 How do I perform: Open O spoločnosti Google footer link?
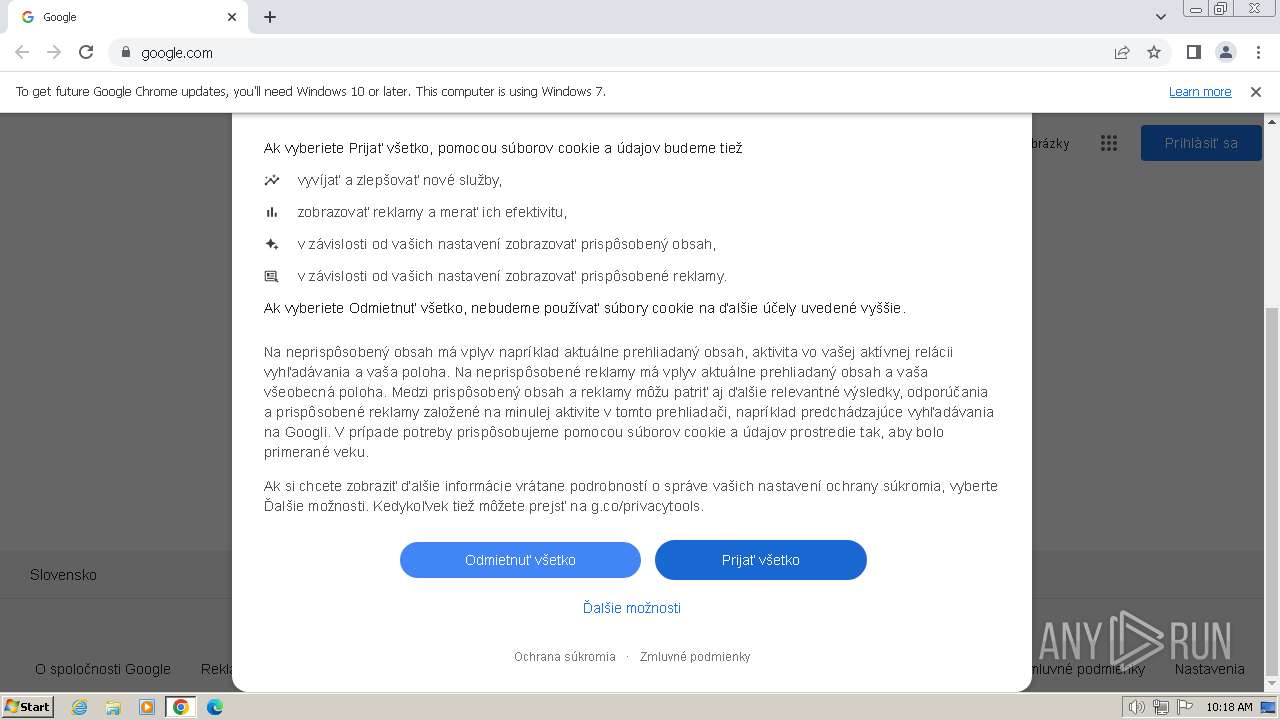click(x=103, y=669)
